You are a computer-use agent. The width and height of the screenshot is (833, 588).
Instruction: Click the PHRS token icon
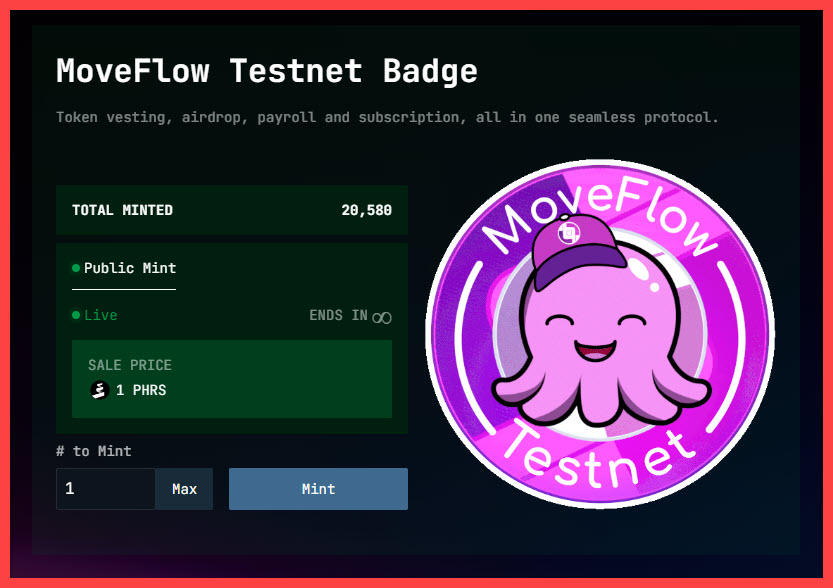(99, 390)
